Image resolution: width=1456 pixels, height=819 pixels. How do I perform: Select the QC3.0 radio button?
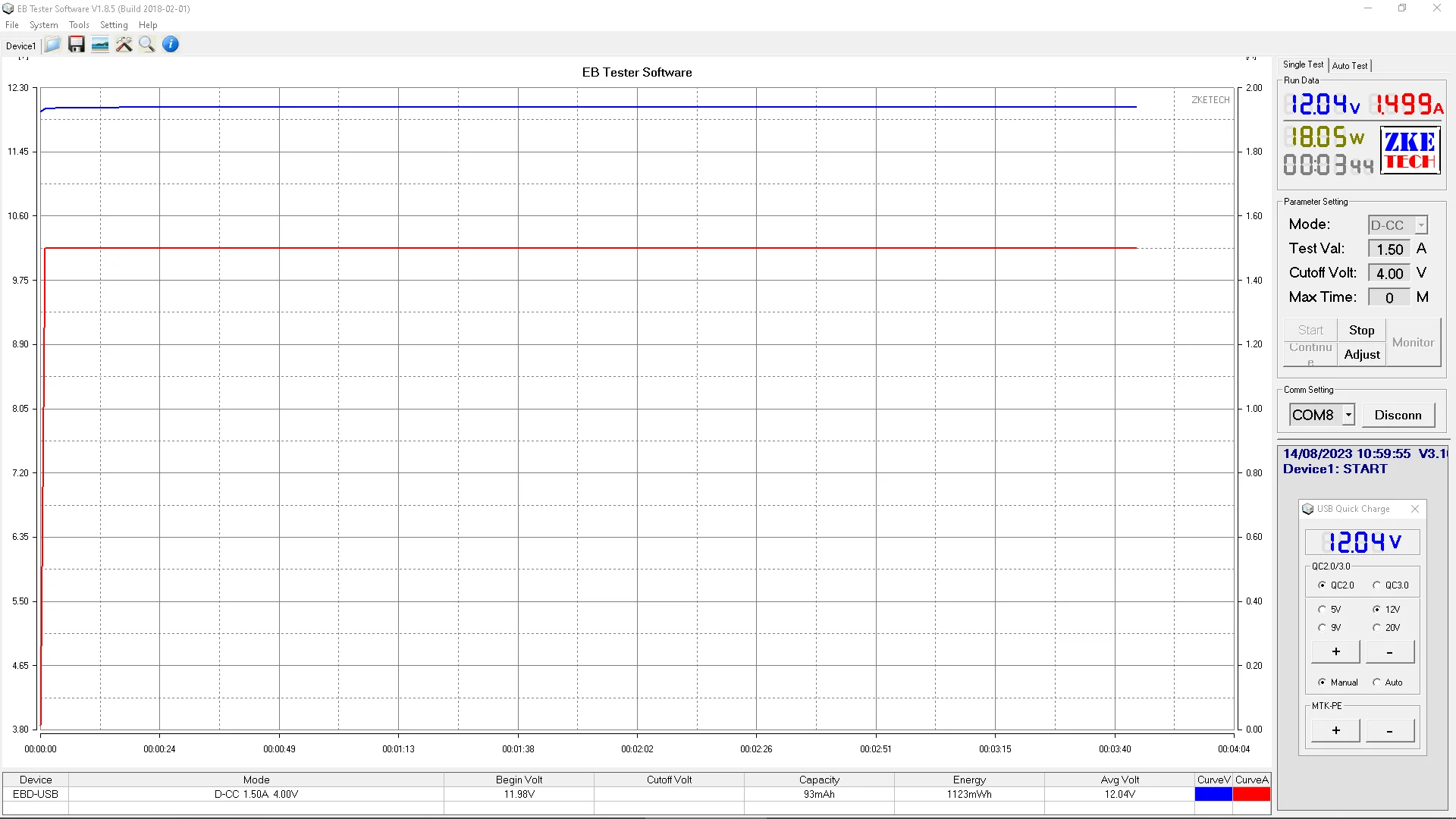pyautogui.click(x=1376, y=585)
